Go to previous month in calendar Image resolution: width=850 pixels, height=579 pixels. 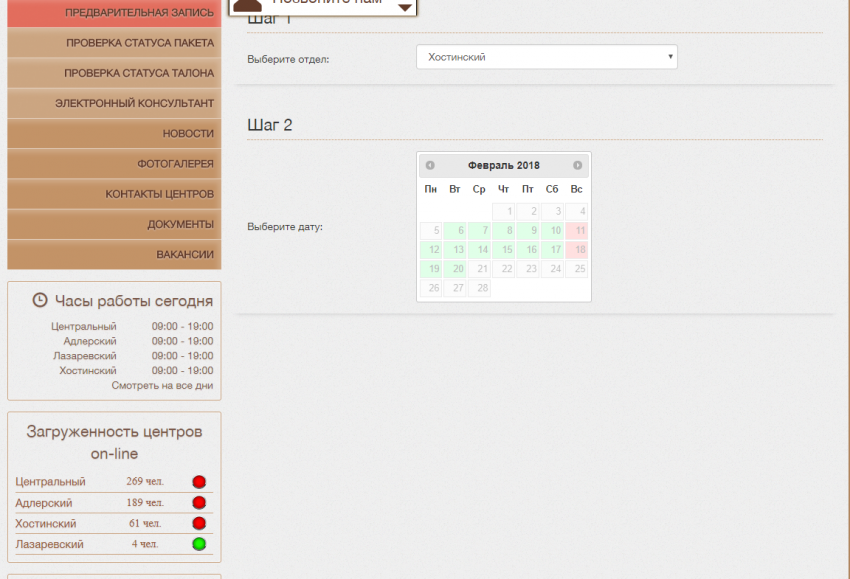click(x=430, y=165)
